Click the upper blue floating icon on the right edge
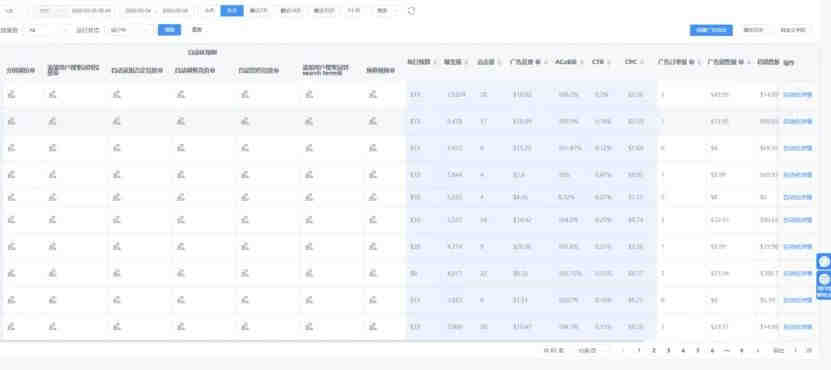Viewport: 831px width, 370px height. (824, 261)
